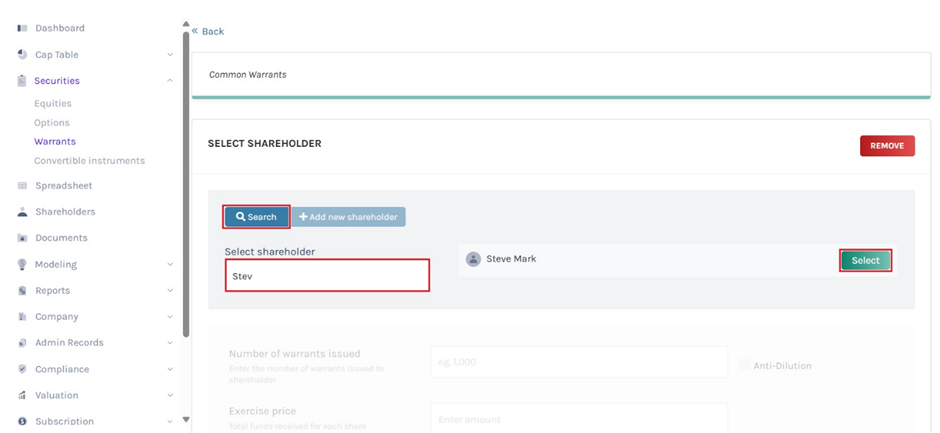Click the red REMOVE button

(x=887, y=146)
